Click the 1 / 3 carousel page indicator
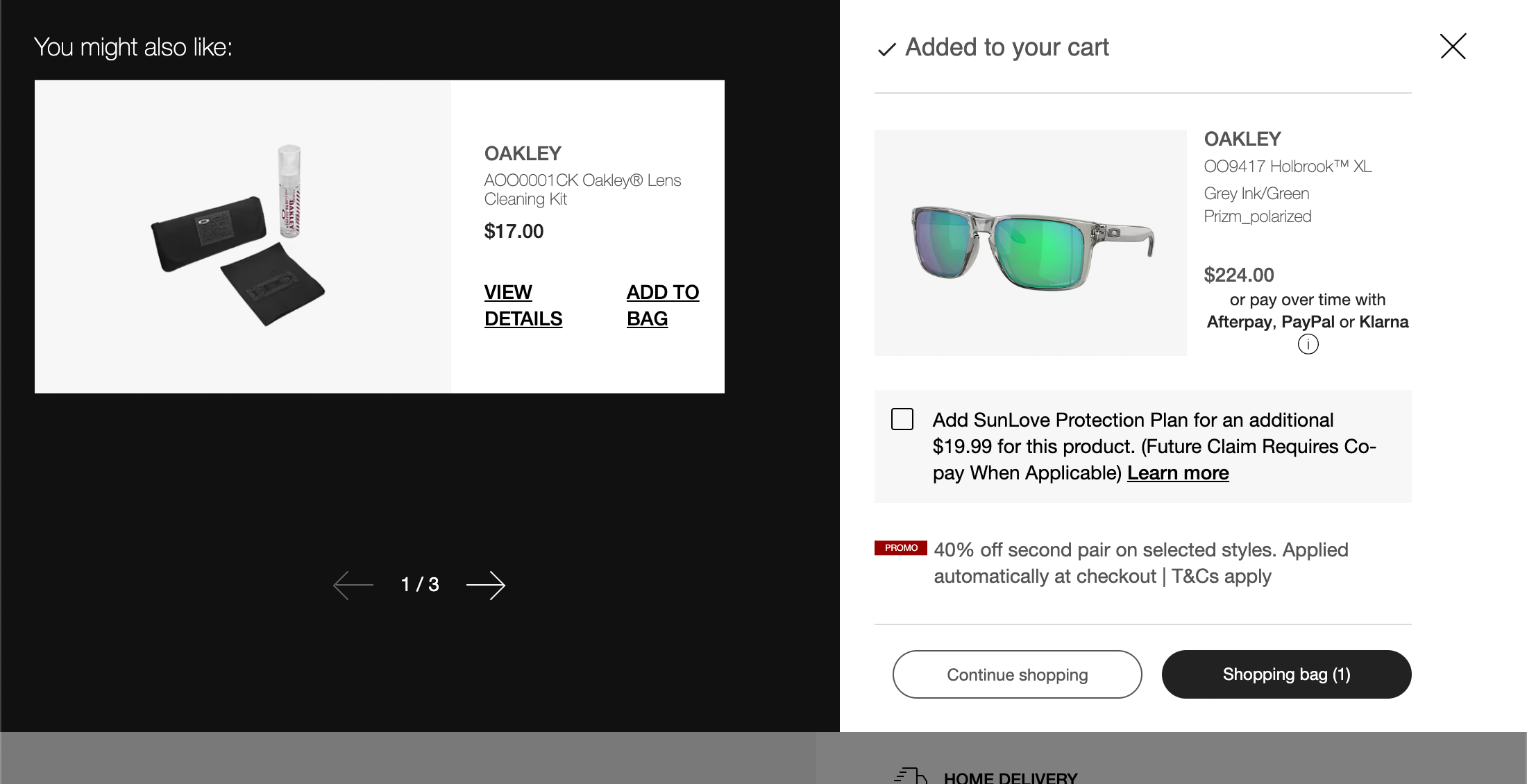The height and width of the screenshot is (784, 1527). tap(419, 585)
